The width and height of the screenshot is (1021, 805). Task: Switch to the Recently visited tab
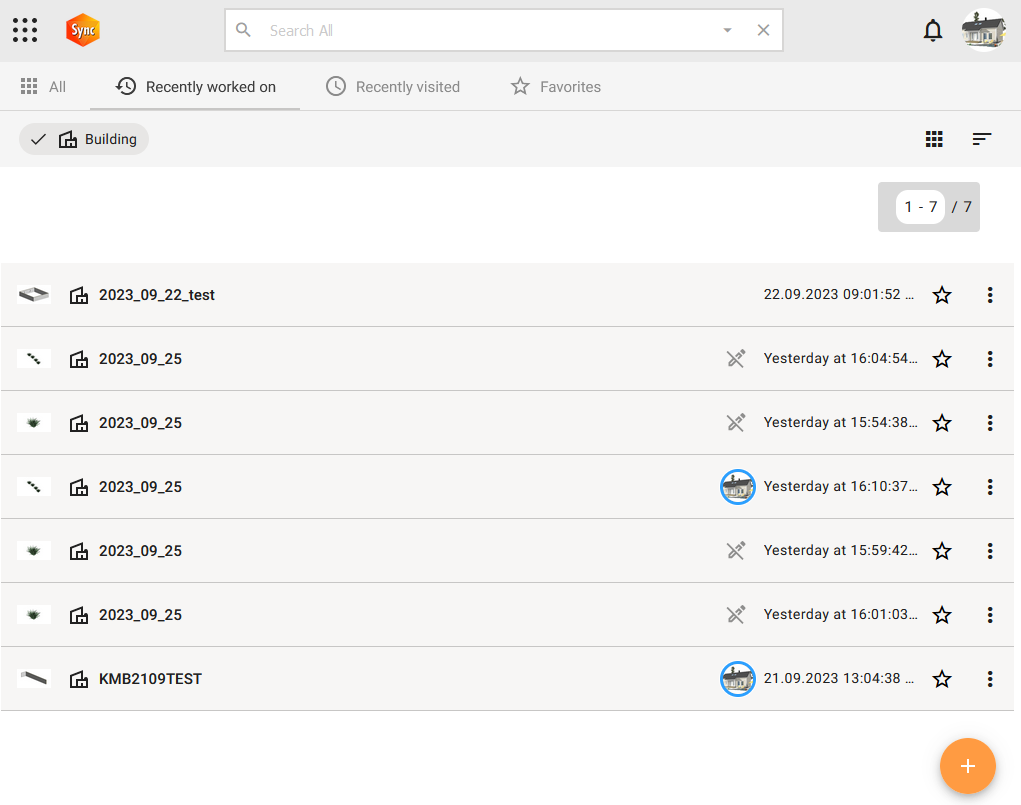pyautogui.click(x=393, y=87)
